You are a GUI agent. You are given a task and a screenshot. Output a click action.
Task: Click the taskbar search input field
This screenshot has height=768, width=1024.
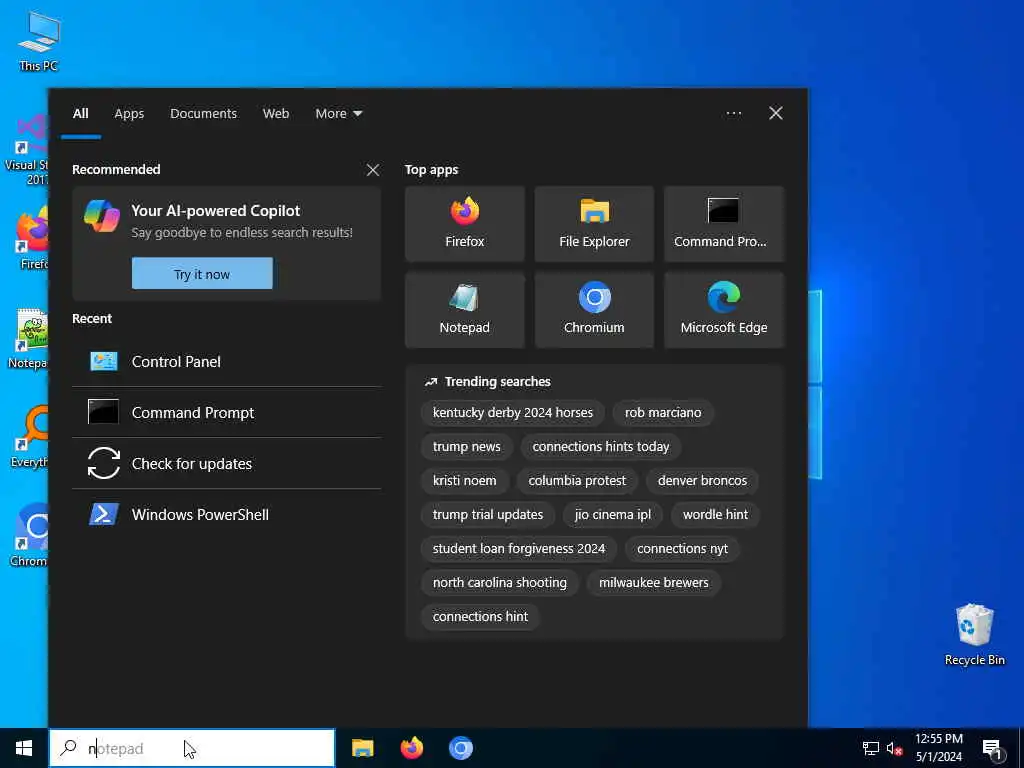(192, 748)
